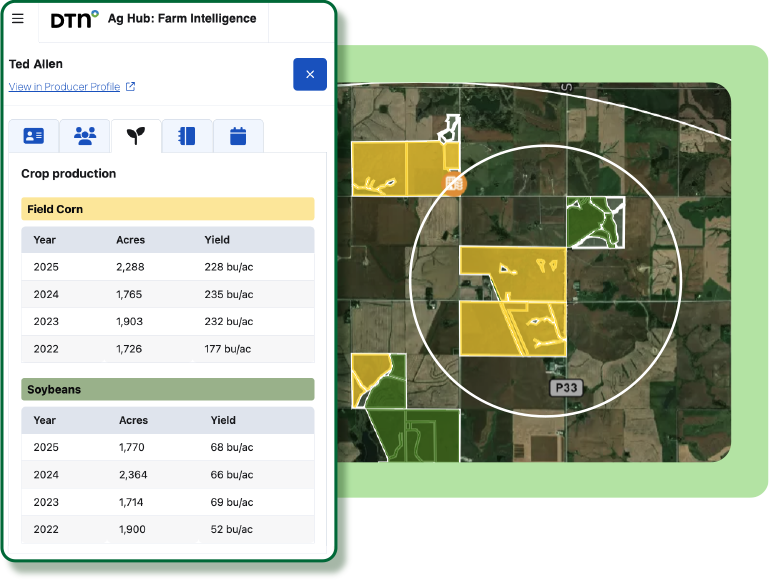Click the Ted Allen producer name

click(36, 64)
